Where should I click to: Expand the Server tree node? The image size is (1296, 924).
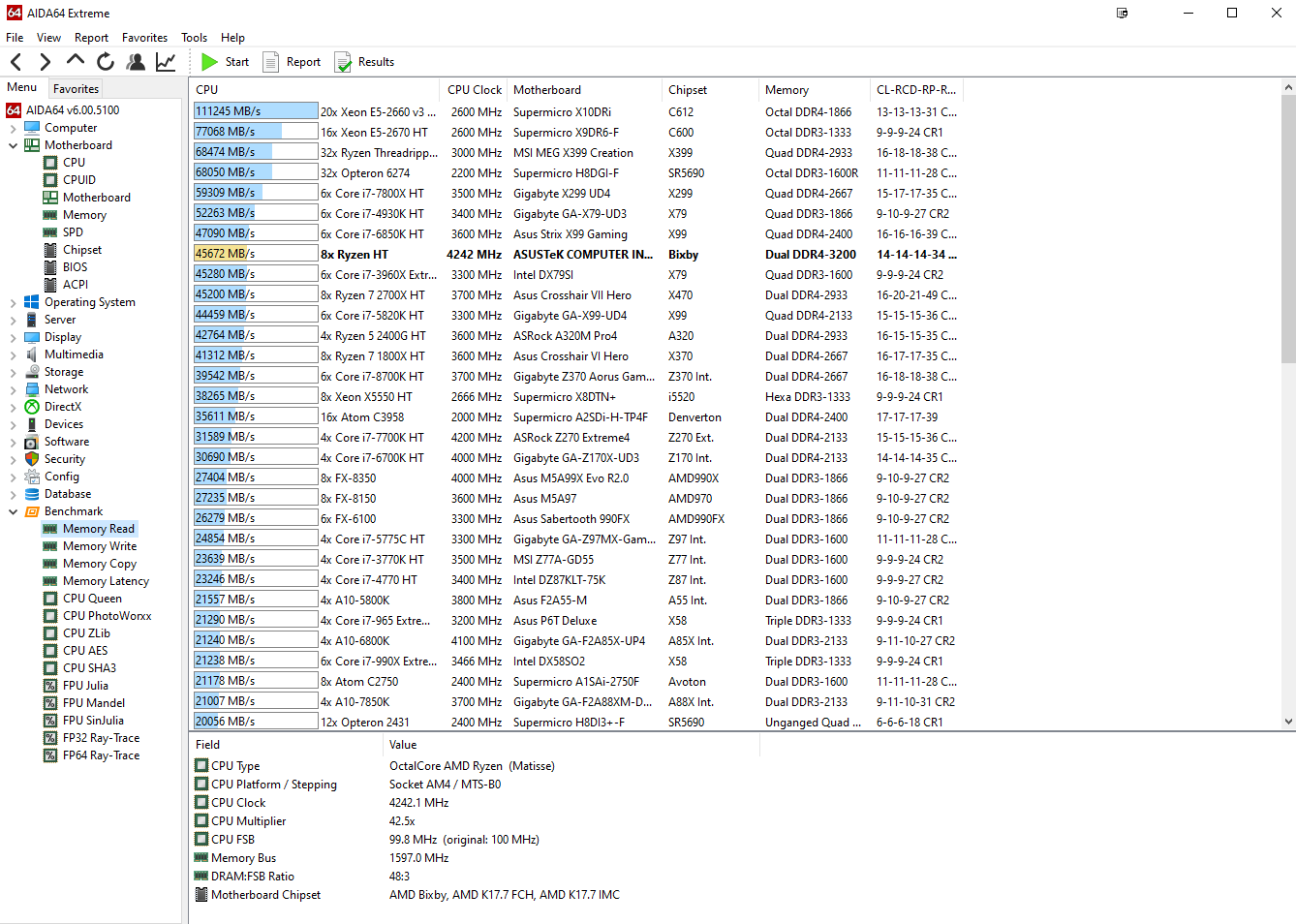pos(13,320)
